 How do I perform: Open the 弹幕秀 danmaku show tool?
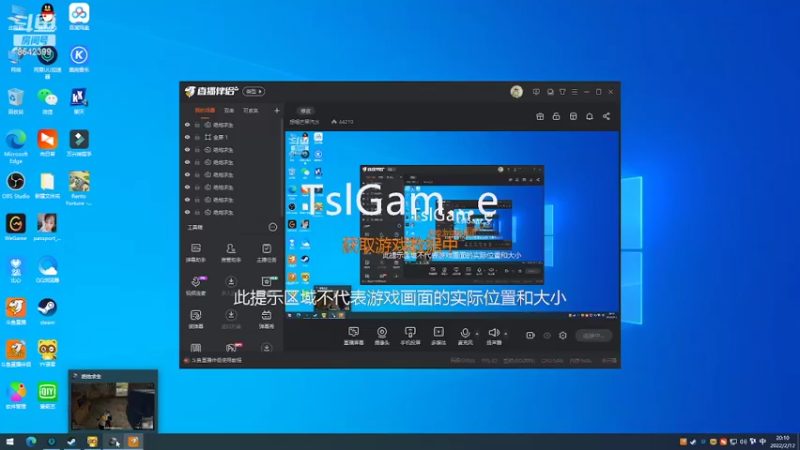[266, 319]
